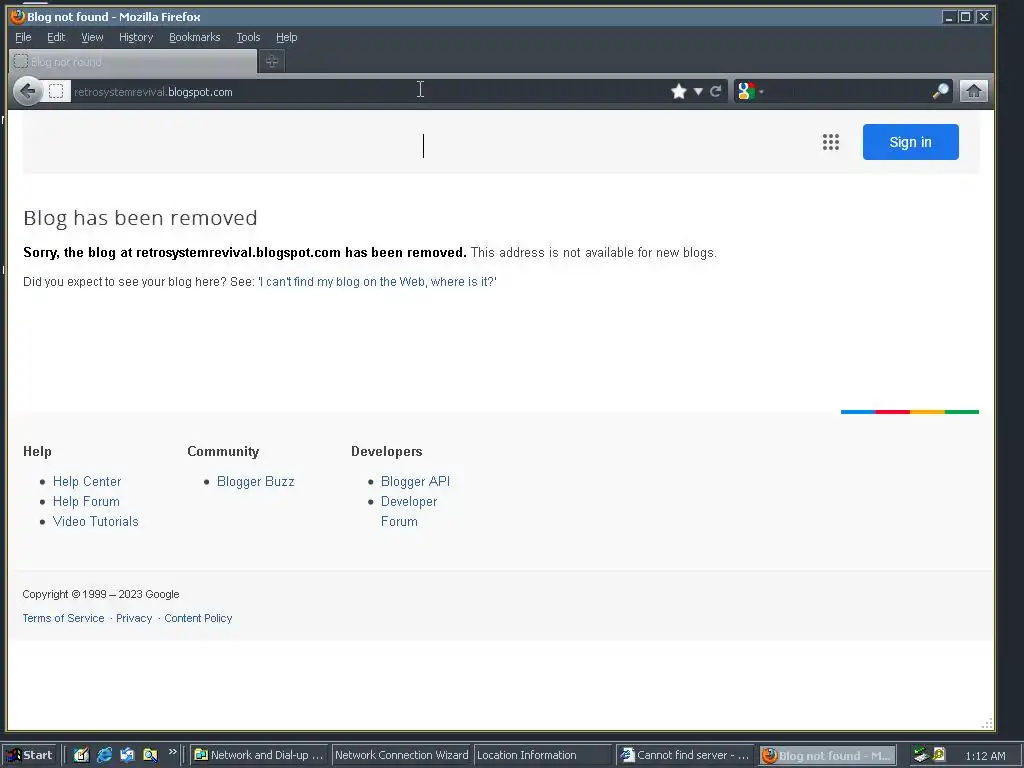Switch to Network and Dial-up taskbar window

coord(259,755)
